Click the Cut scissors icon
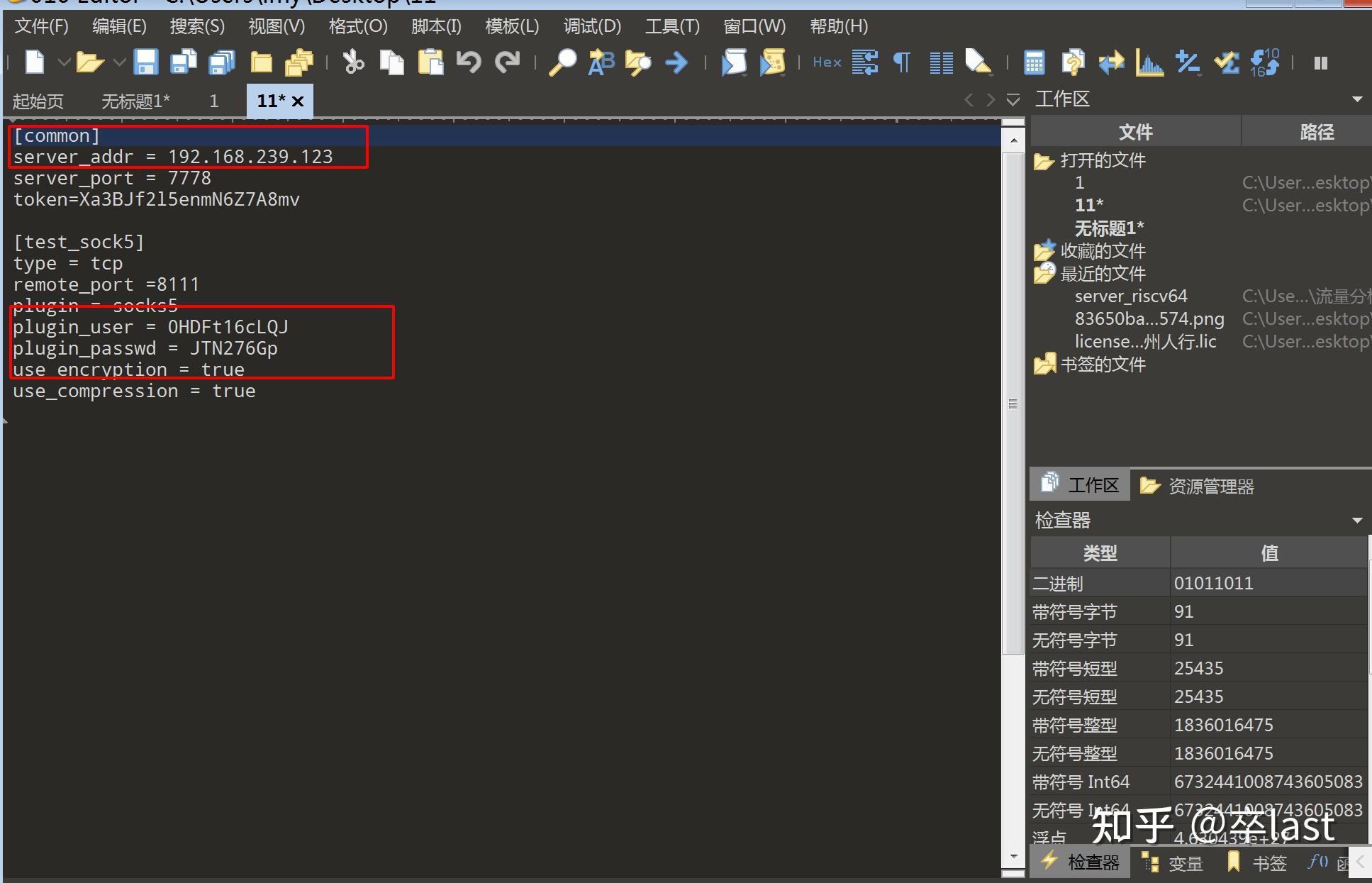This screenshot has width=1372, height=883. point(353,63)
